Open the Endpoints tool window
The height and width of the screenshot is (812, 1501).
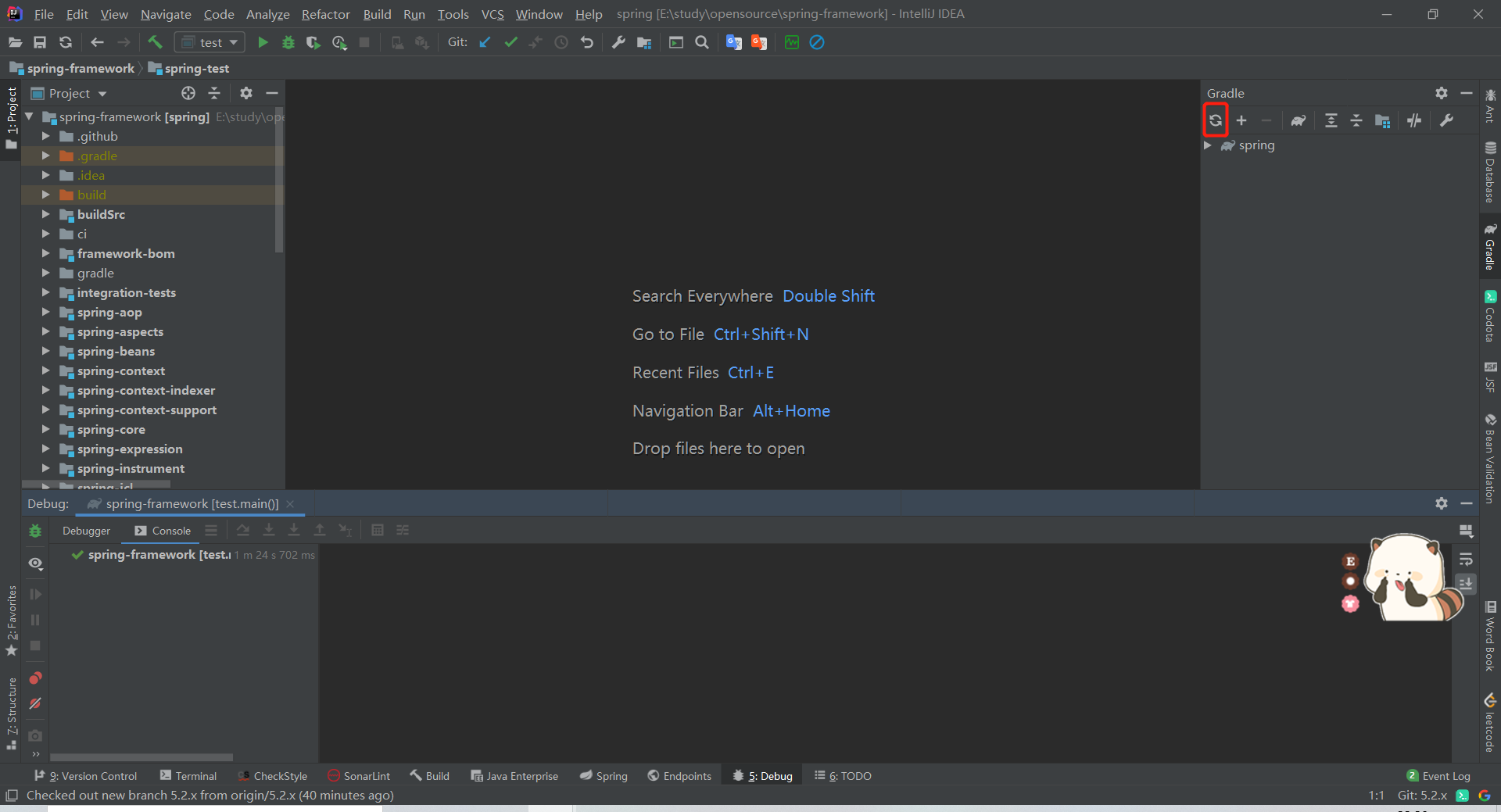tap(679, 776)
